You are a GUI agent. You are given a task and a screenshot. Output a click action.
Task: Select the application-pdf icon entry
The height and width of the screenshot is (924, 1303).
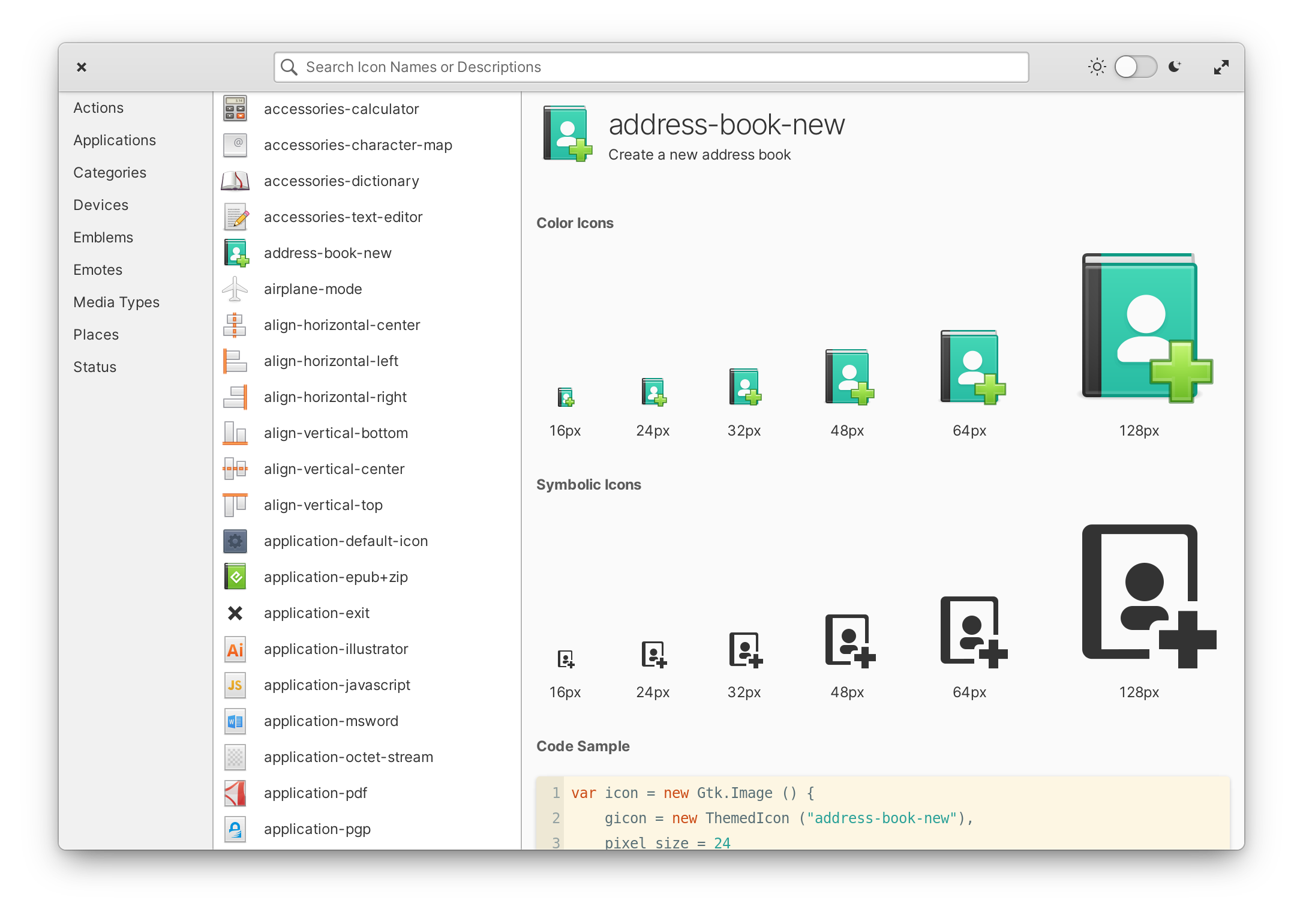315,793
